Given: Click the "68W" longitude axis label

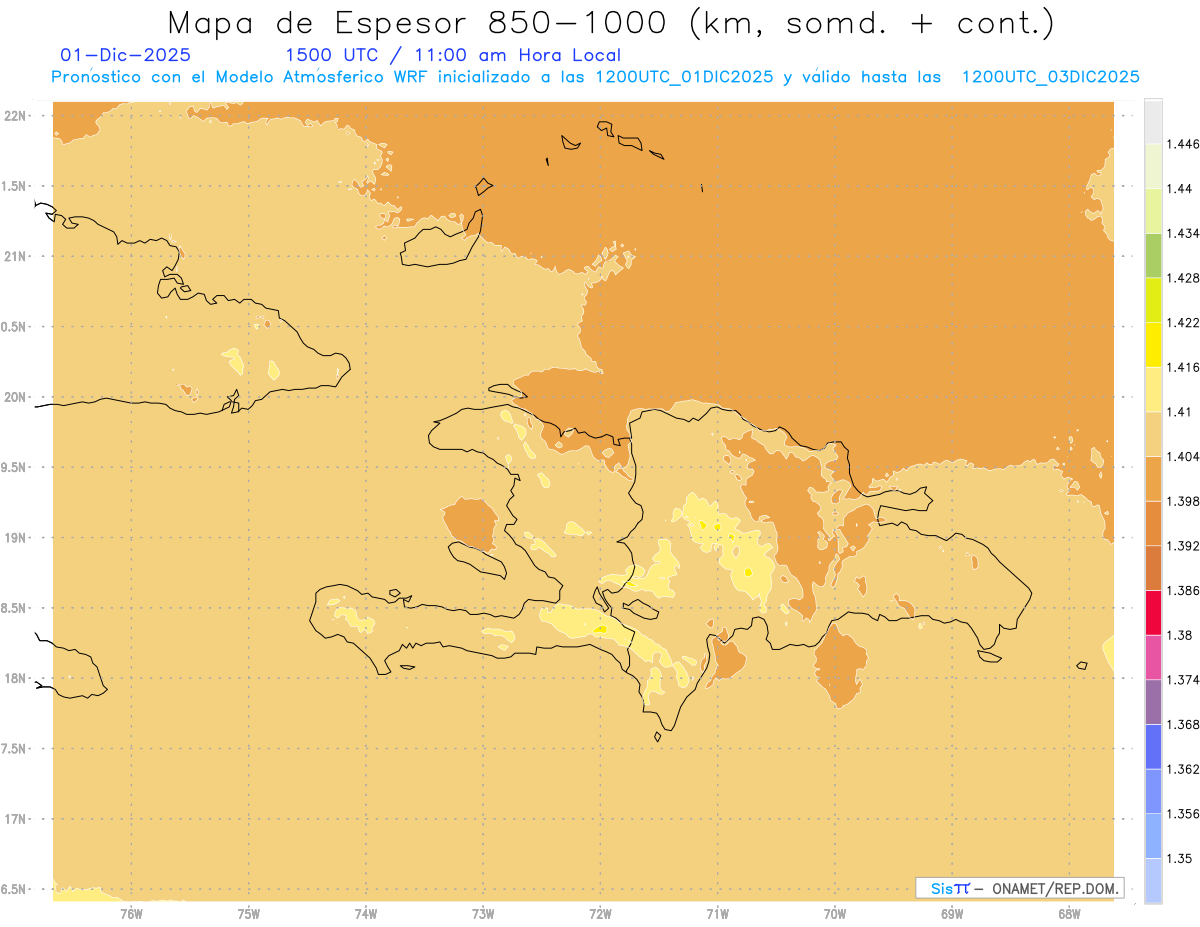Looking at the screenshot, I should (1069, 912).
